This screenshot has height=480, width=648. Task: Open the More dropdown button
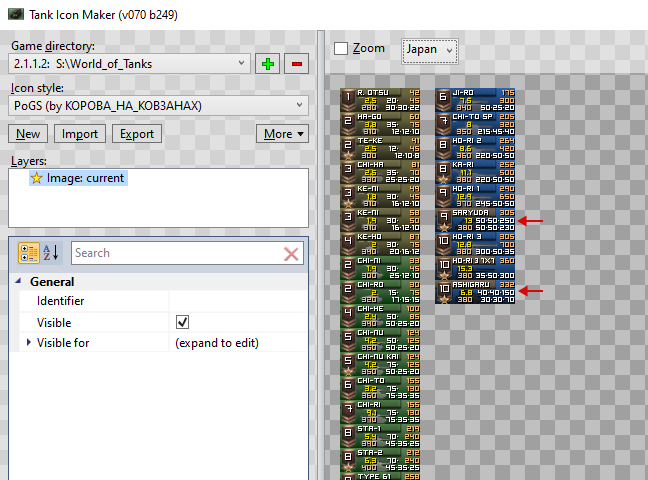282,134
